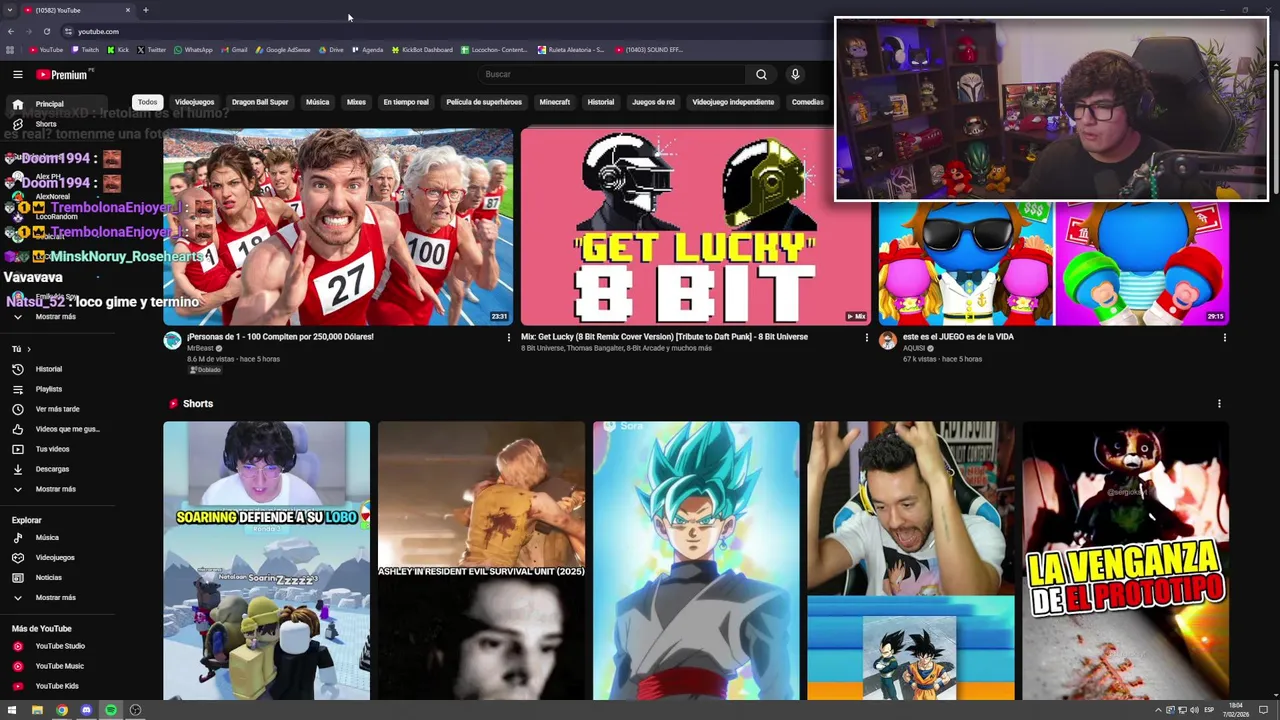The width and height of the screenshot is (1280, 720).
Task: Open Gmail bookmark
Action: pos(234,50)
